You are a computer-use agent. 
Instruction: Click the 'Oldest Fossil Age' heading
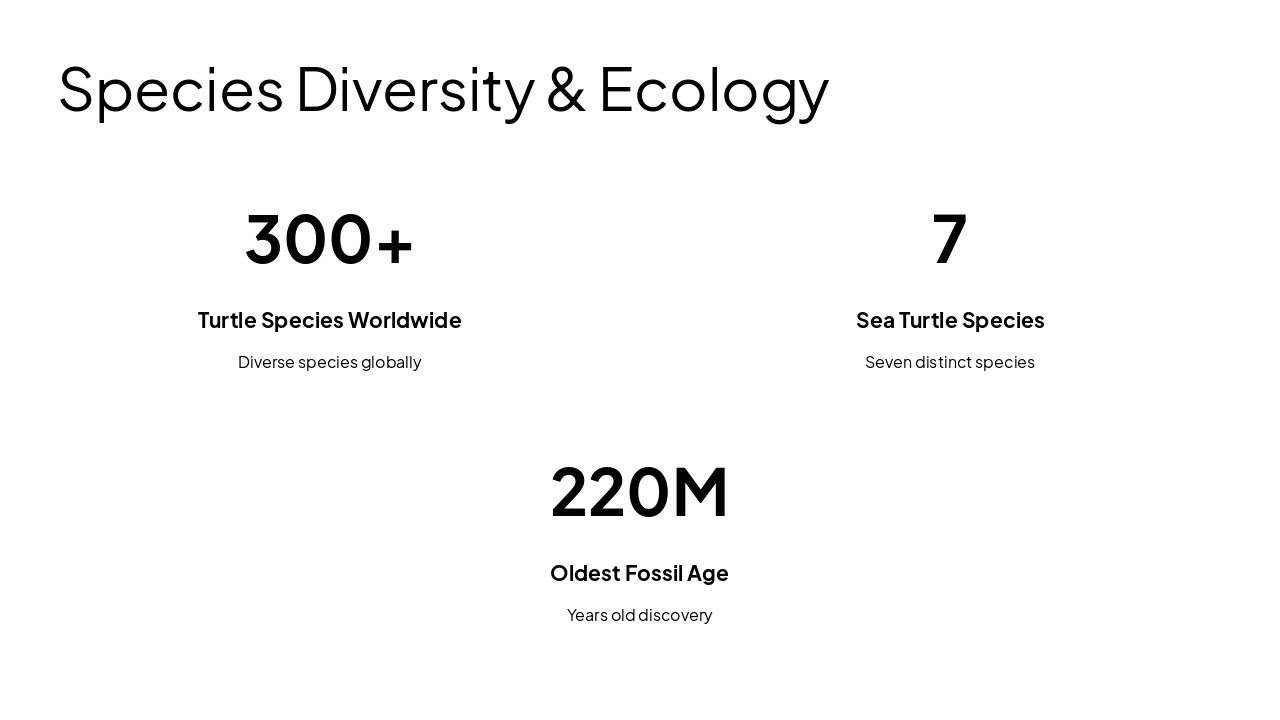639,573
